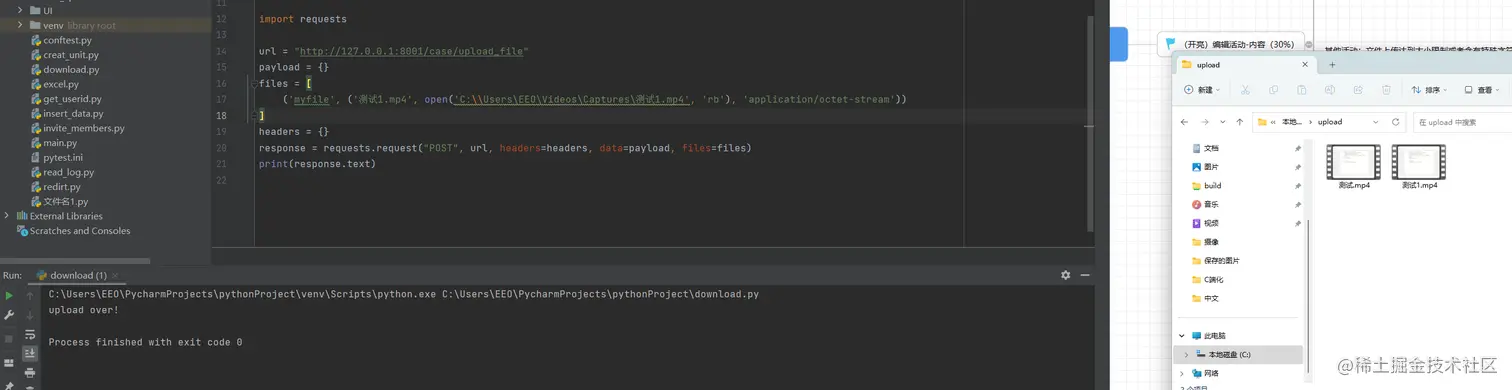Open redirt.py file
The height and width of the screenshot is (390, 1512).
55,187
